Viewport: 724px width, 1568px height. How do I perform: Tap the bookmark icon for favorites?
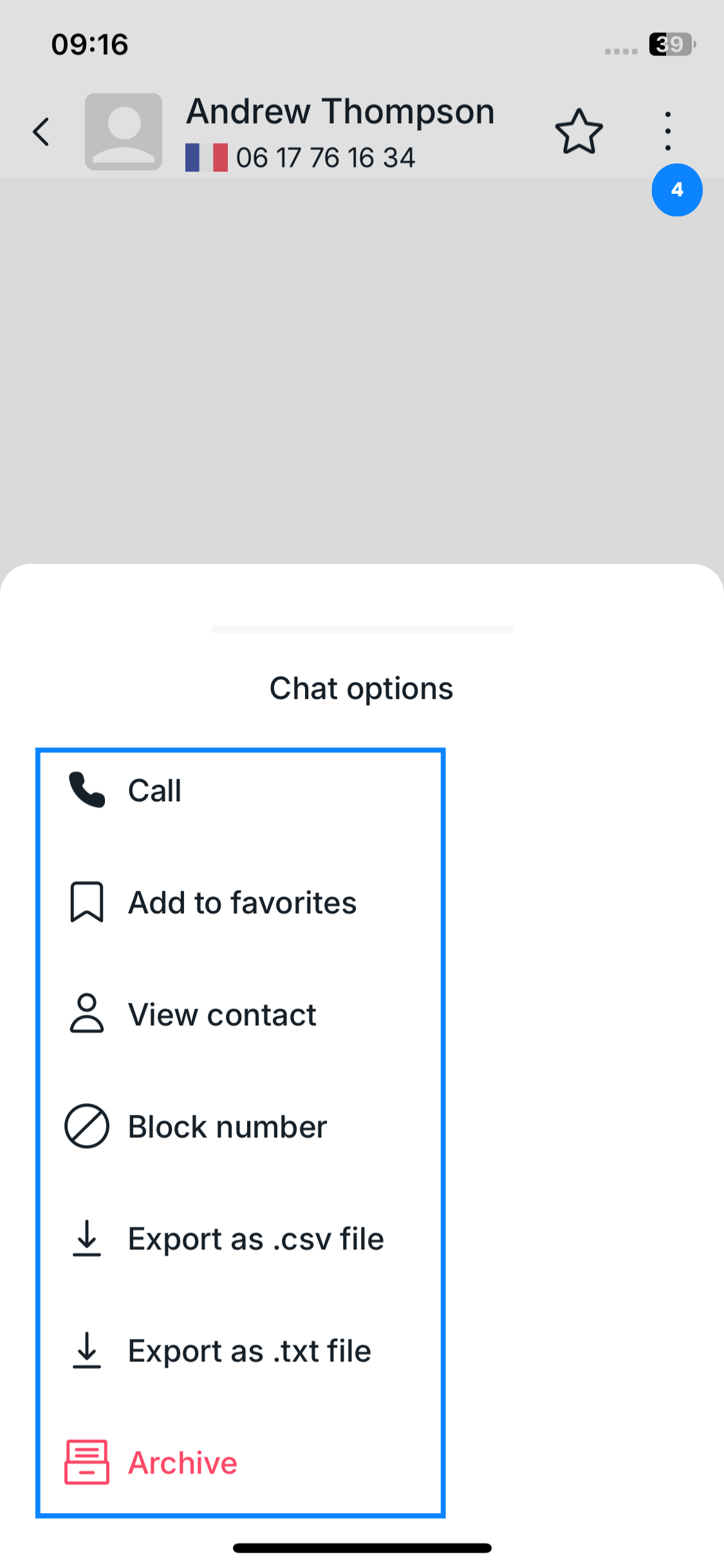[87, 902]
